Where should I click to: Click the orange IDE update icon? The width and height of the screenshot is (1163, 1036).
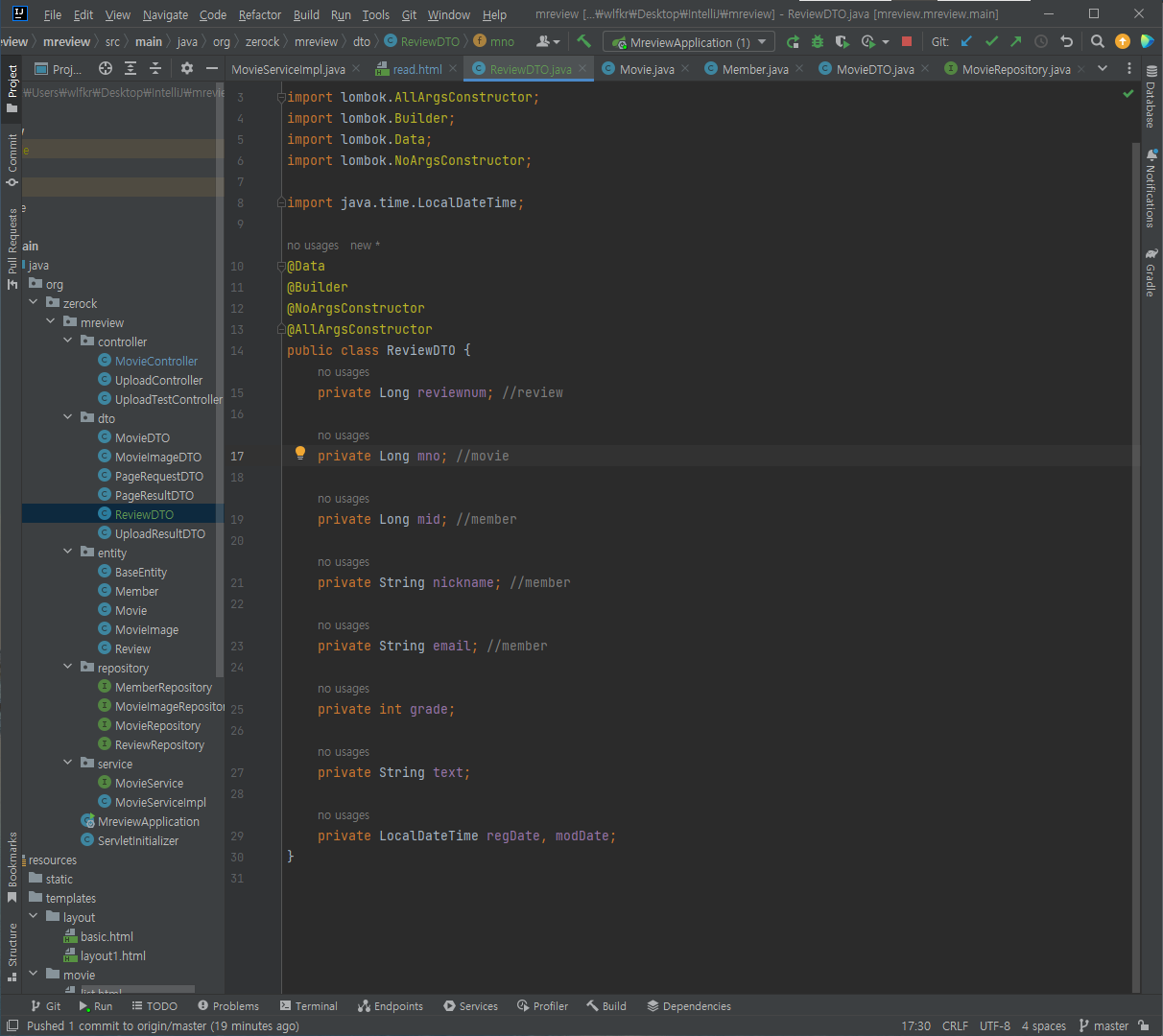click(1123, 41)
